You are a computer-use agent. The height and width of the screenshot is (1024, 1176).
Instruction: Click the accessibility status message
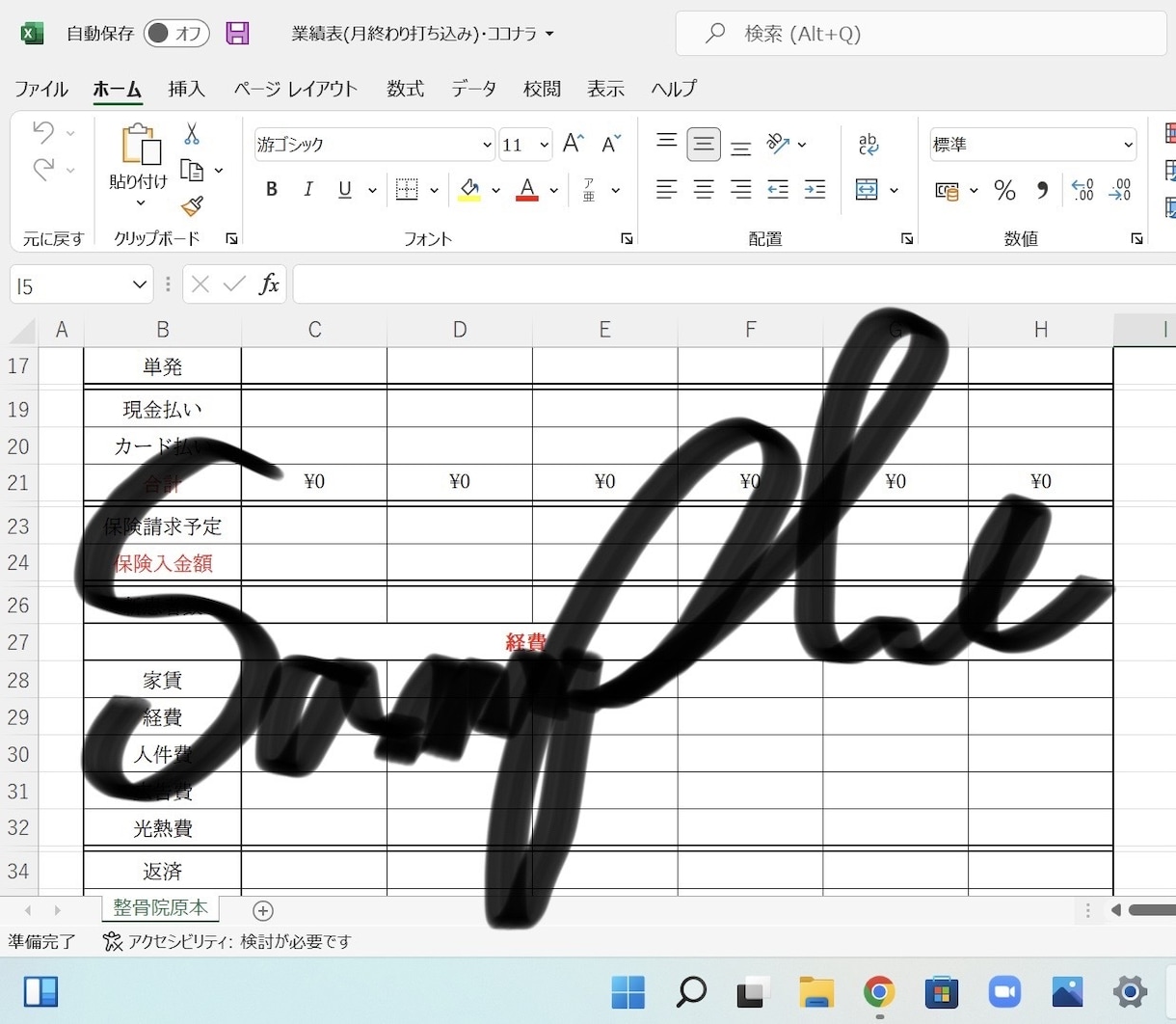click(x=227, y=942)
